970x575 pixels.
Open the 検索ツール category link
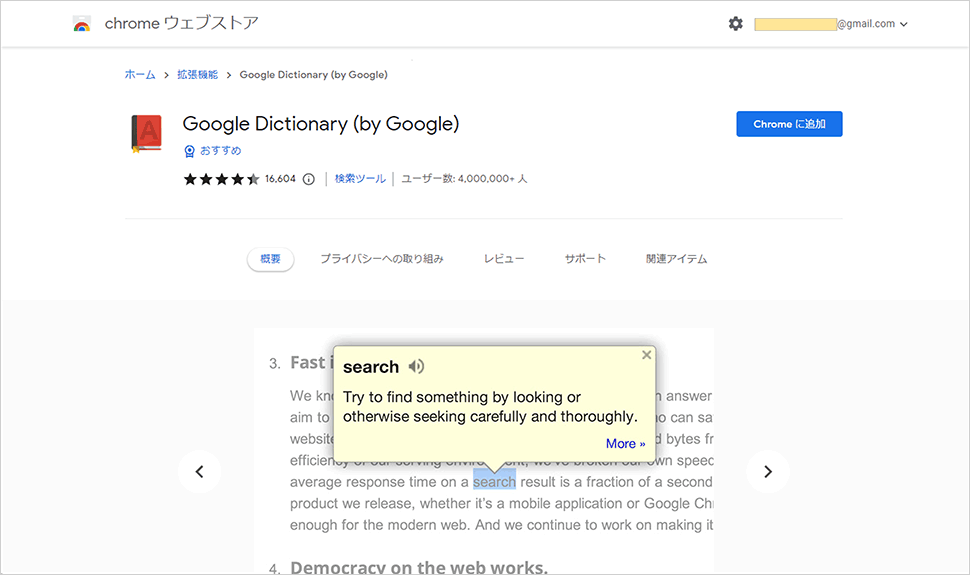click(360, 179)
